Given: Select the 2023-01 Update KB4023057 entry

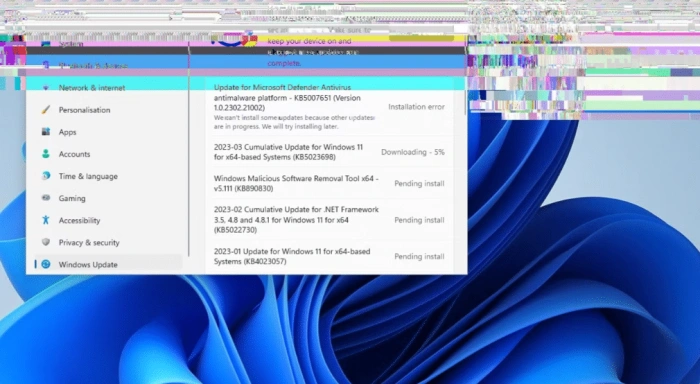Looking at the screenshot, I should [329, 256].
